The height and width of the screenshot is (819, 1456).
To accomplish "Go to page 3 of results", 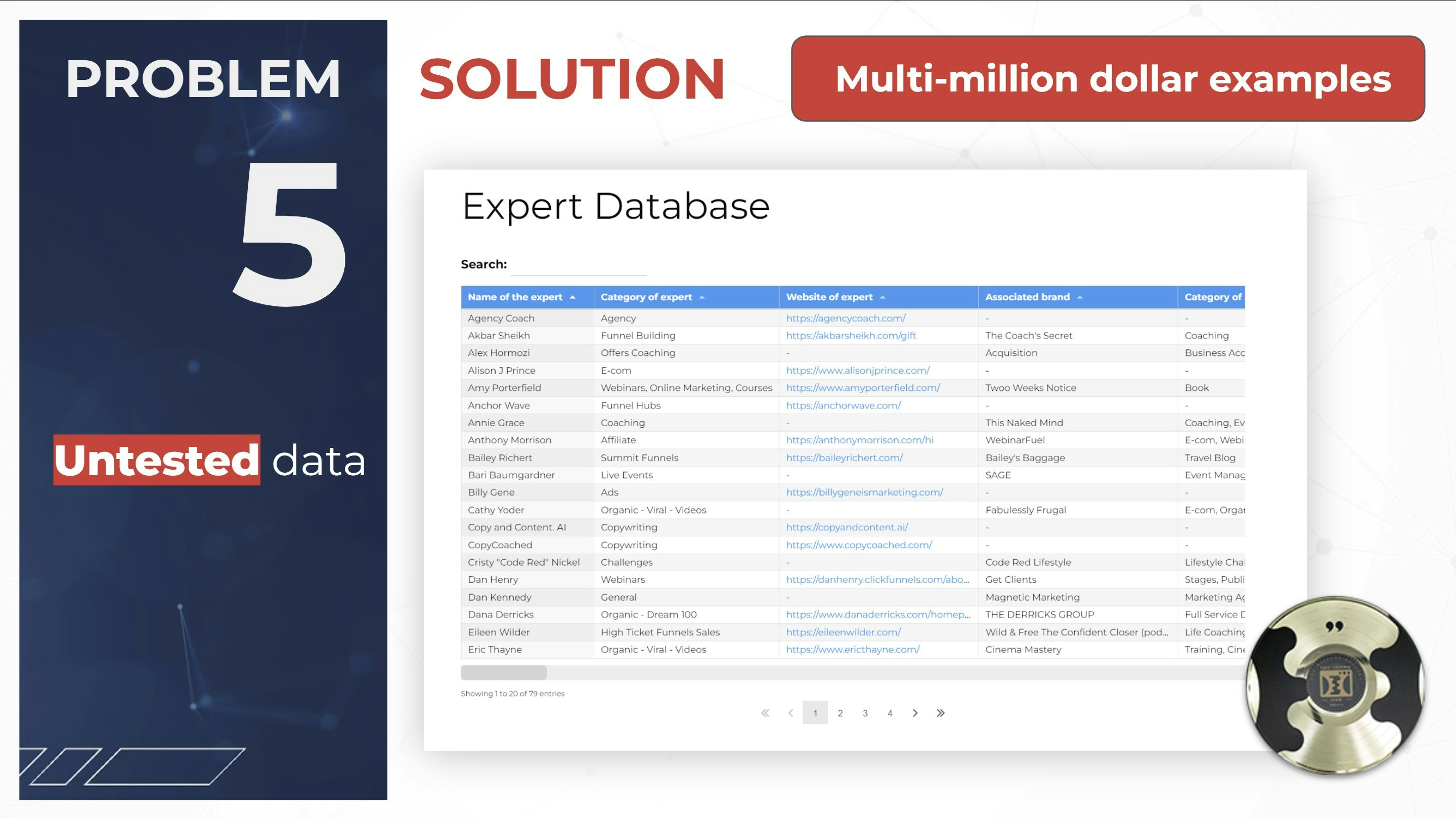I will [865, 713].
